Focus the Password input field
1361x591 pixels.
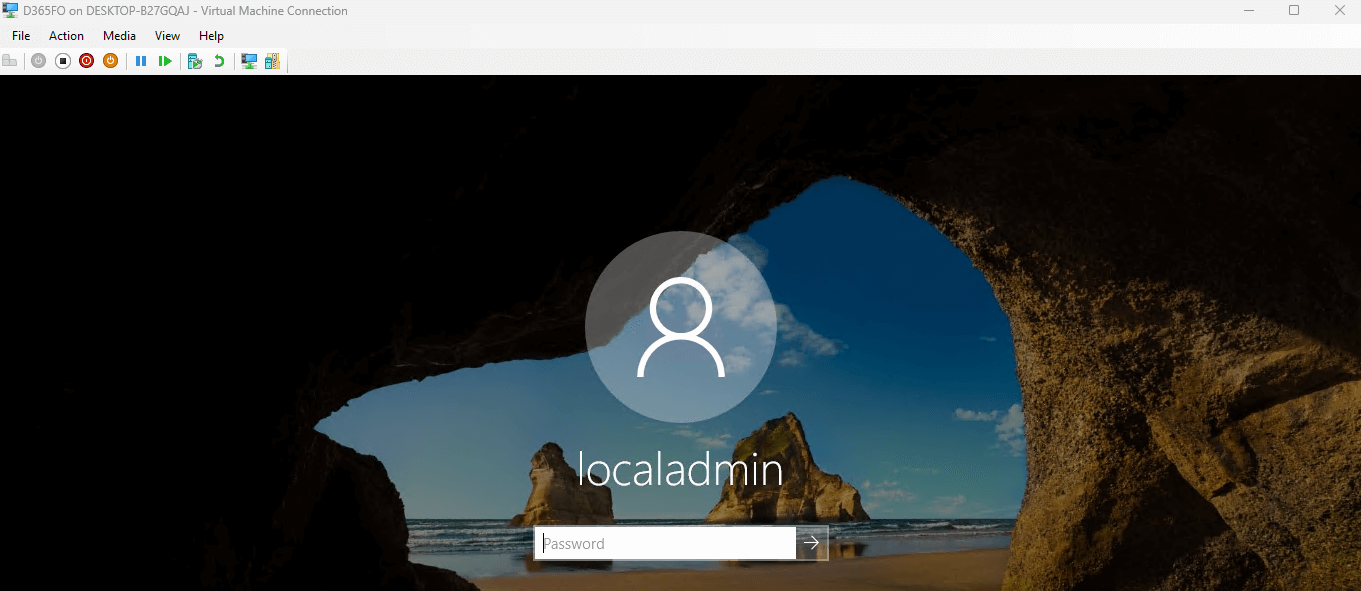[665, 543]
